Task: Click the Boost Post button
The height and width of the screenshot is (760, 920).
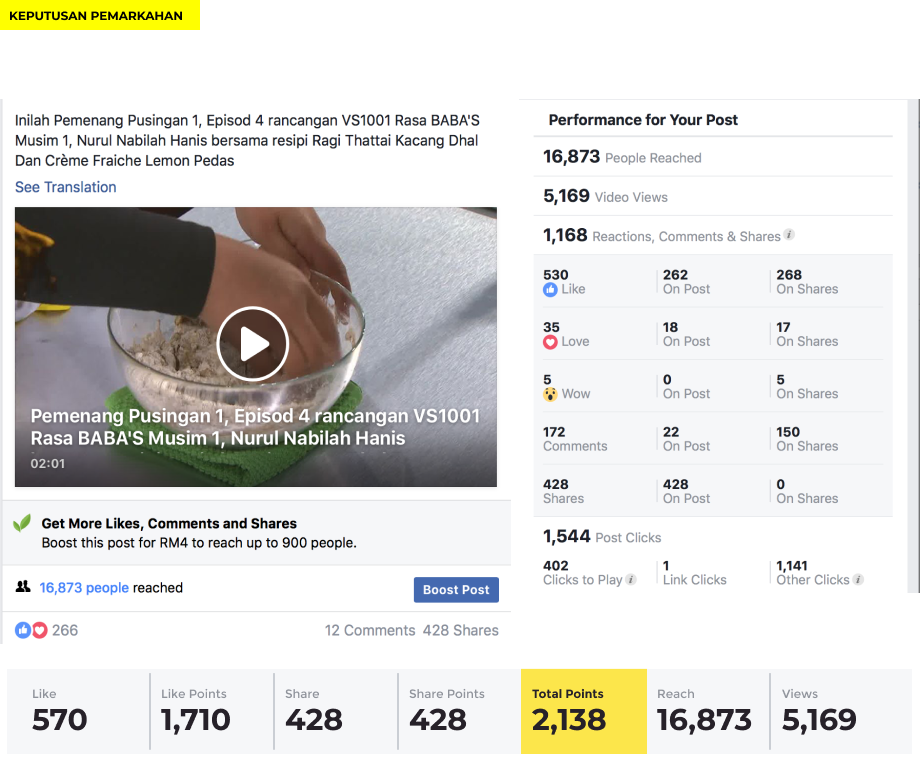Action: coord(456,590)
